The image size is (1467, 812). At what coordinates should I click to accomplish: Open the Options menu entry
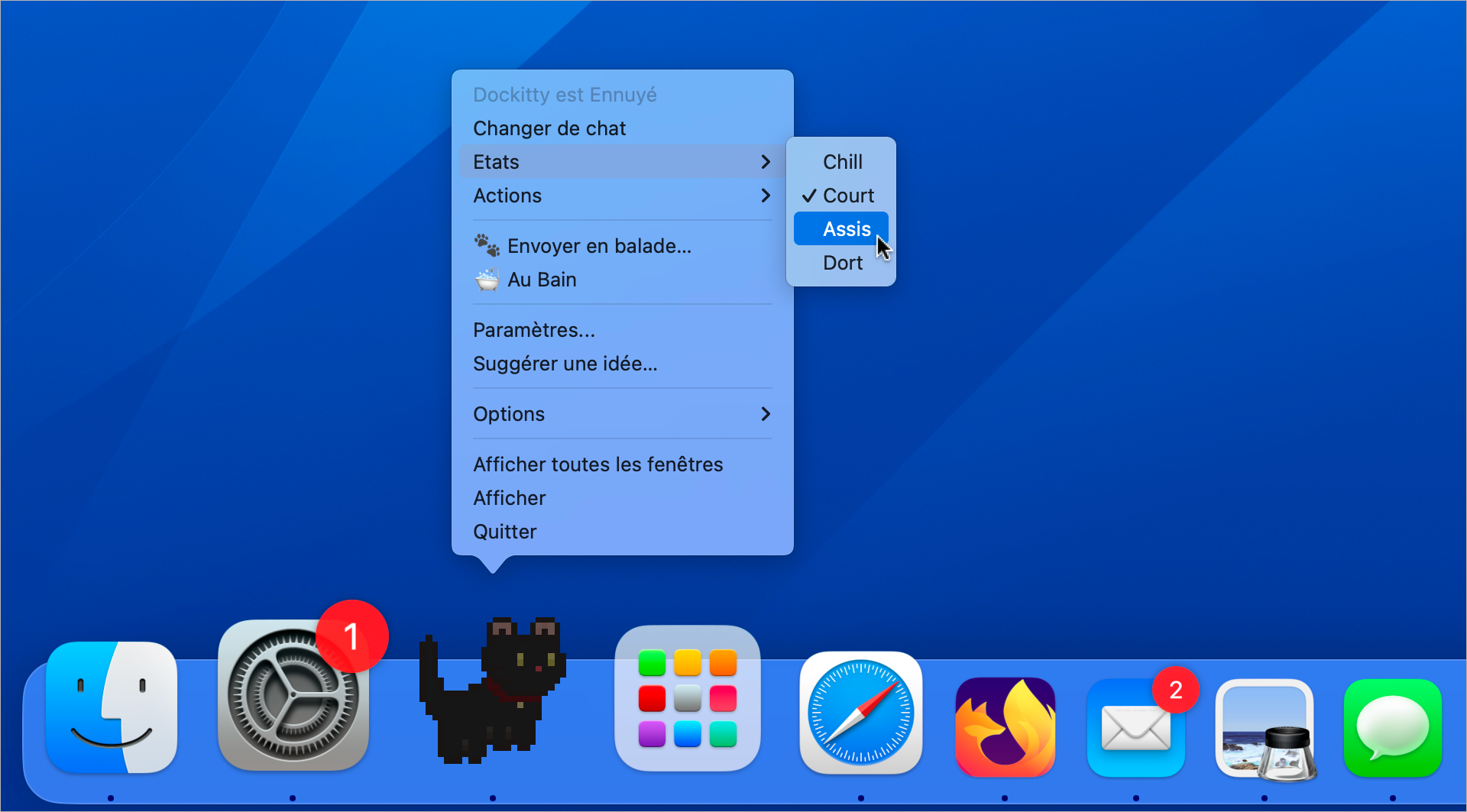tap(623, 414)
